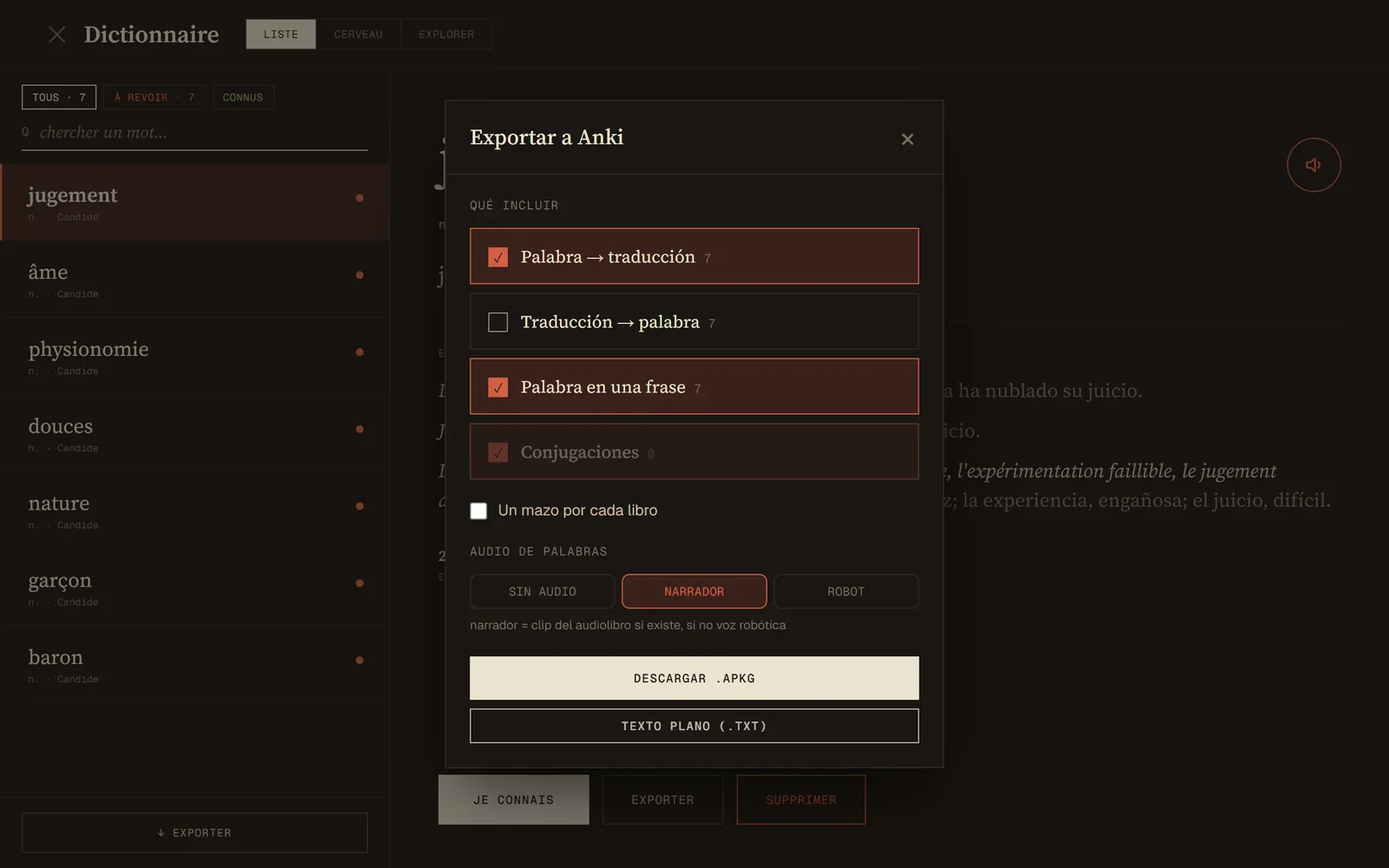The height and width of the screenshot is (868, 1389).
Task: Open baron entry in word list
Action: pos(194,666)
